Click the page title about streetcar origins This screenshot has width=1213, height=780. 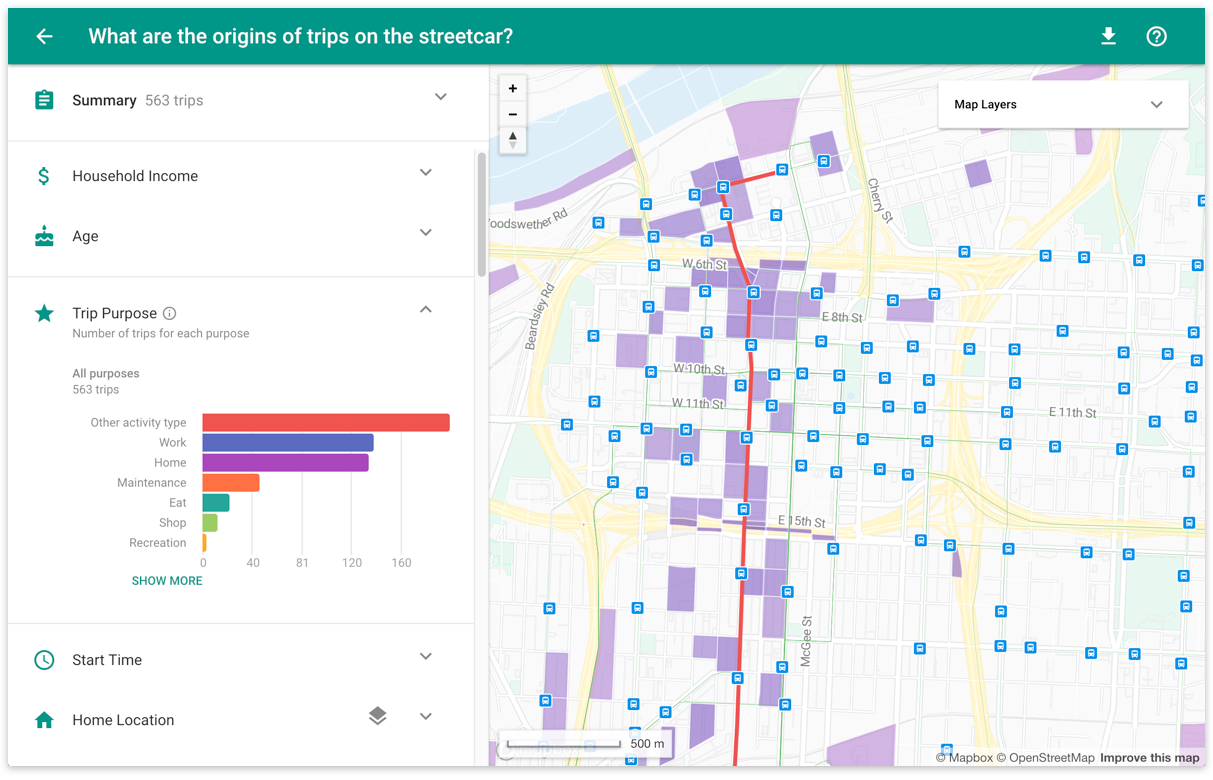click(300, 37)
